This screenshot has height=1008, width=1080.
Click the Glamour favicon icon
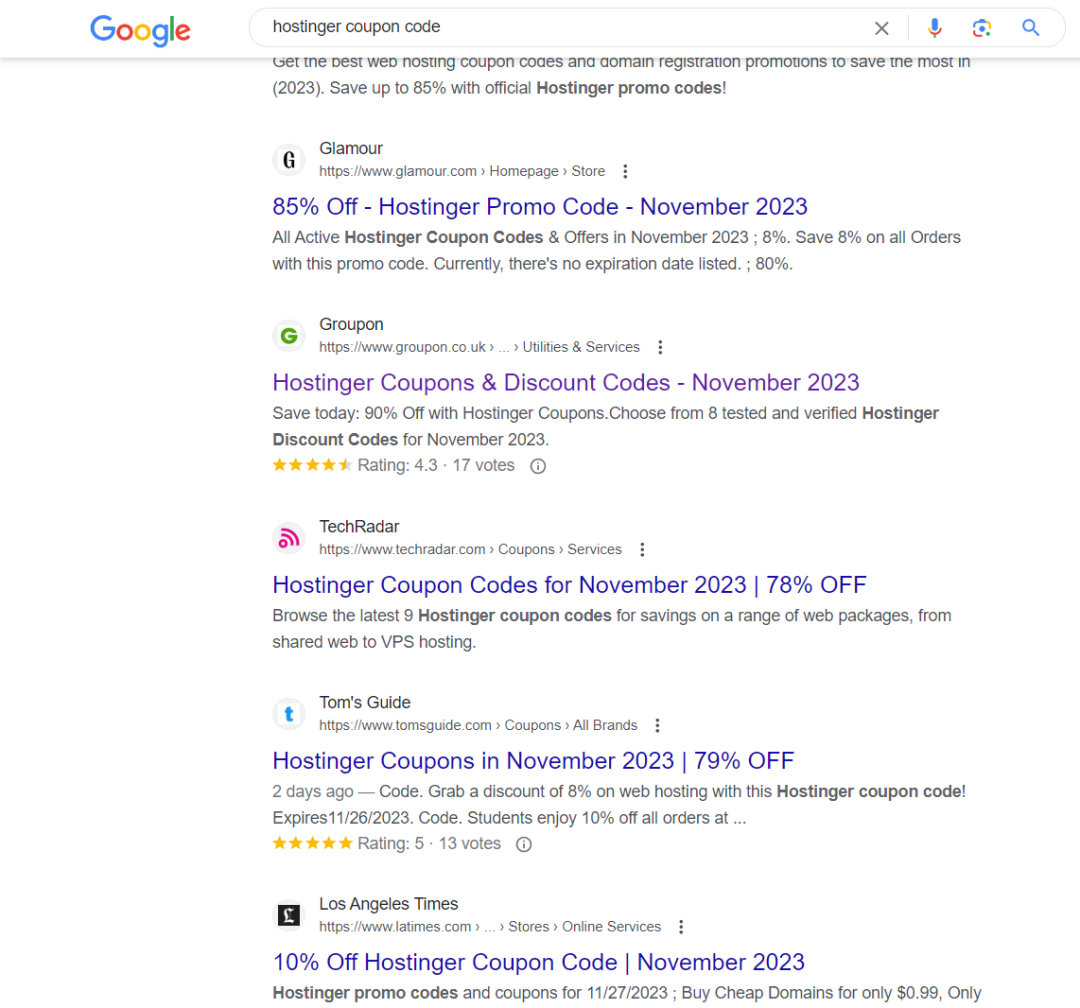point(289,160)
